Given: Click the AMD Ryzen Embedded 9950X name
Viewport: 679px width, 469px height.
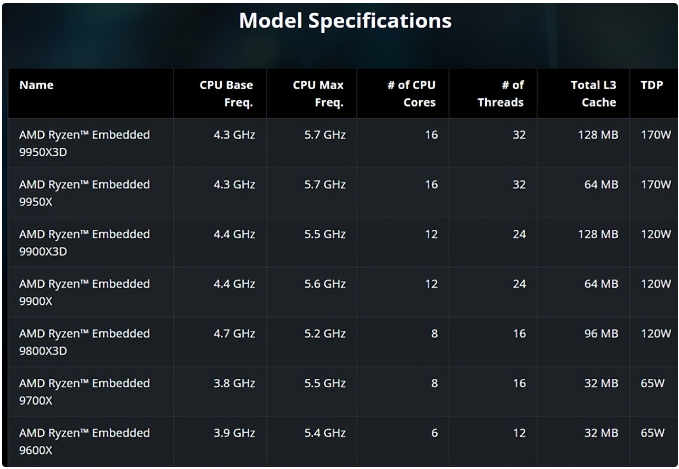Looking at the screenshot, I should pyautogui.click(x=84, y=192).
